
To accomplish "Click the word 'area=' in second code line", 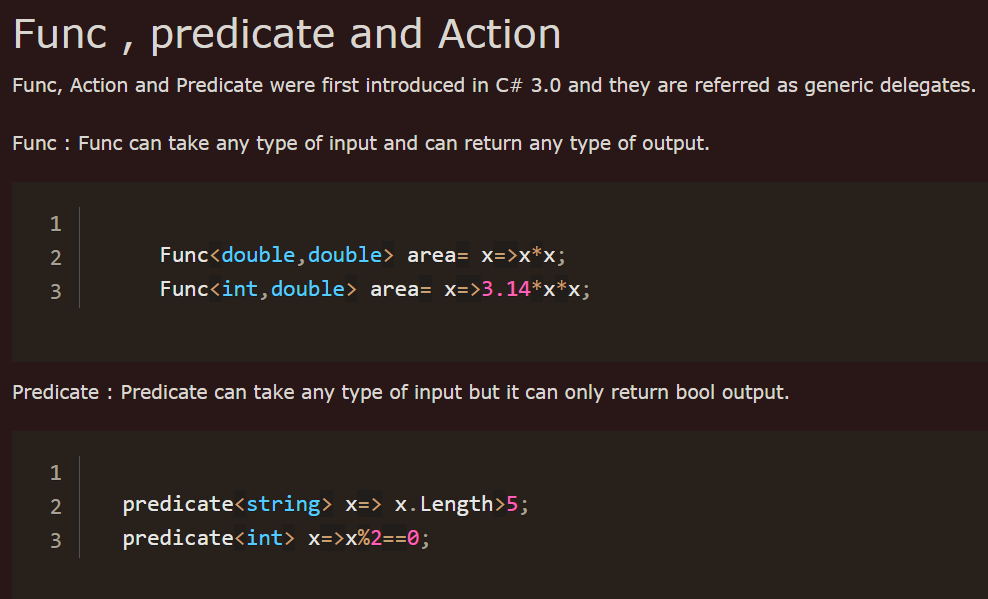I will pyautogui.click(x=438, y=255).
